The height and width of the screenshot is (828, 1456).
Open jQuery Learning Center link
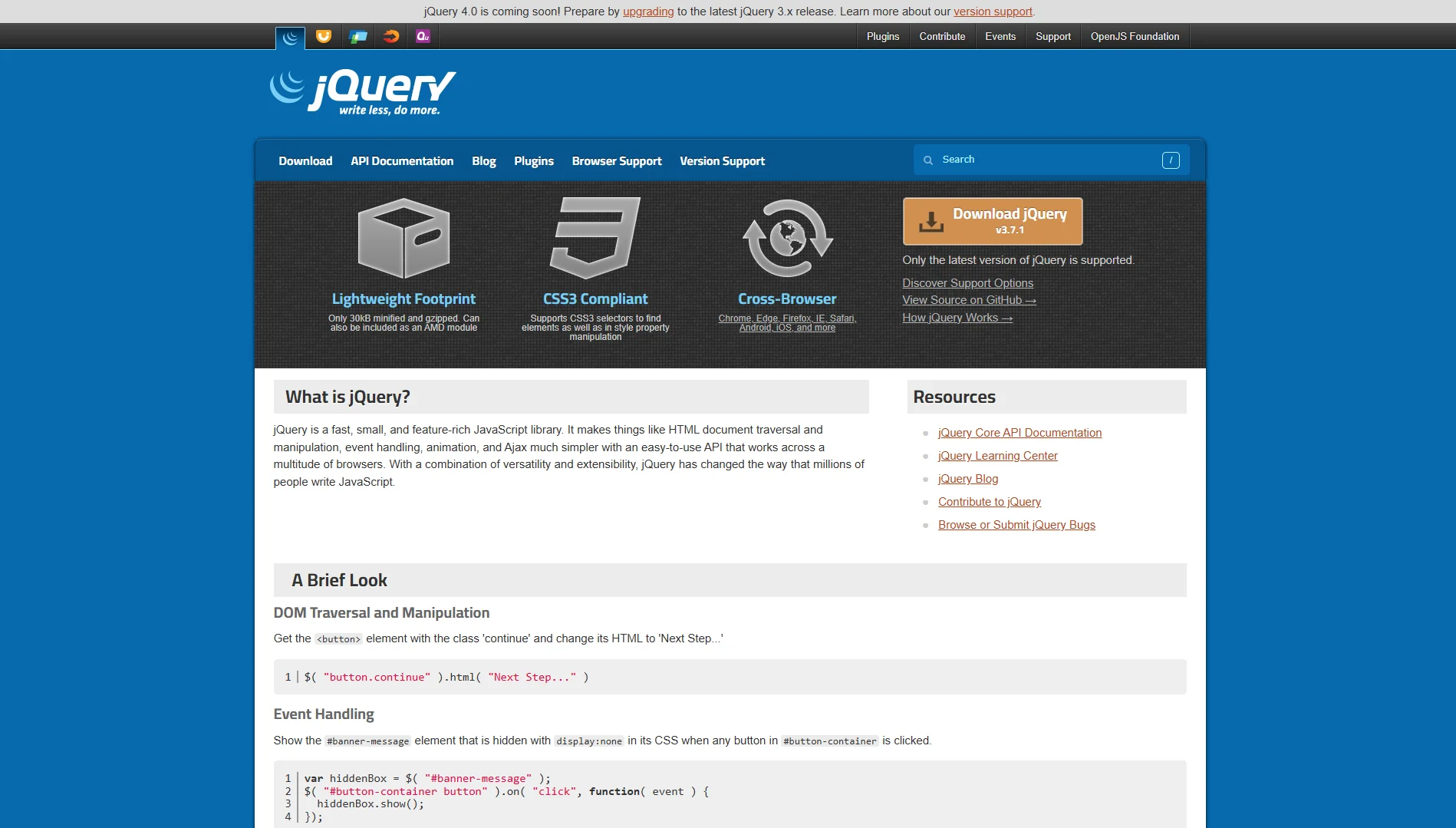click(x=997, y=456)
